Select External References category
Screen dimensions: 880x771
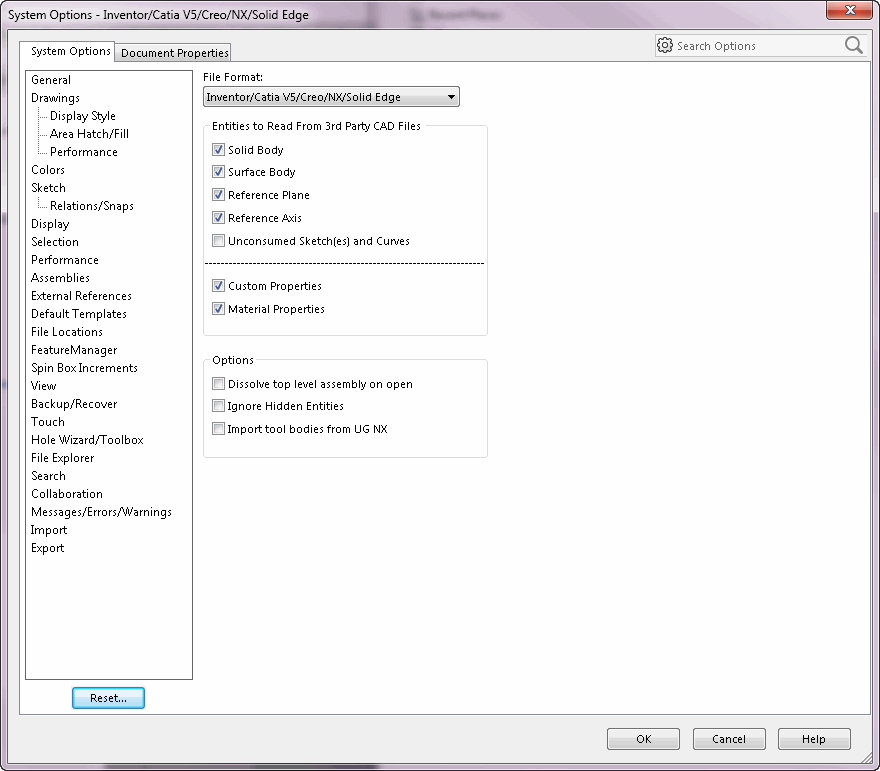(x=81, y=295)
